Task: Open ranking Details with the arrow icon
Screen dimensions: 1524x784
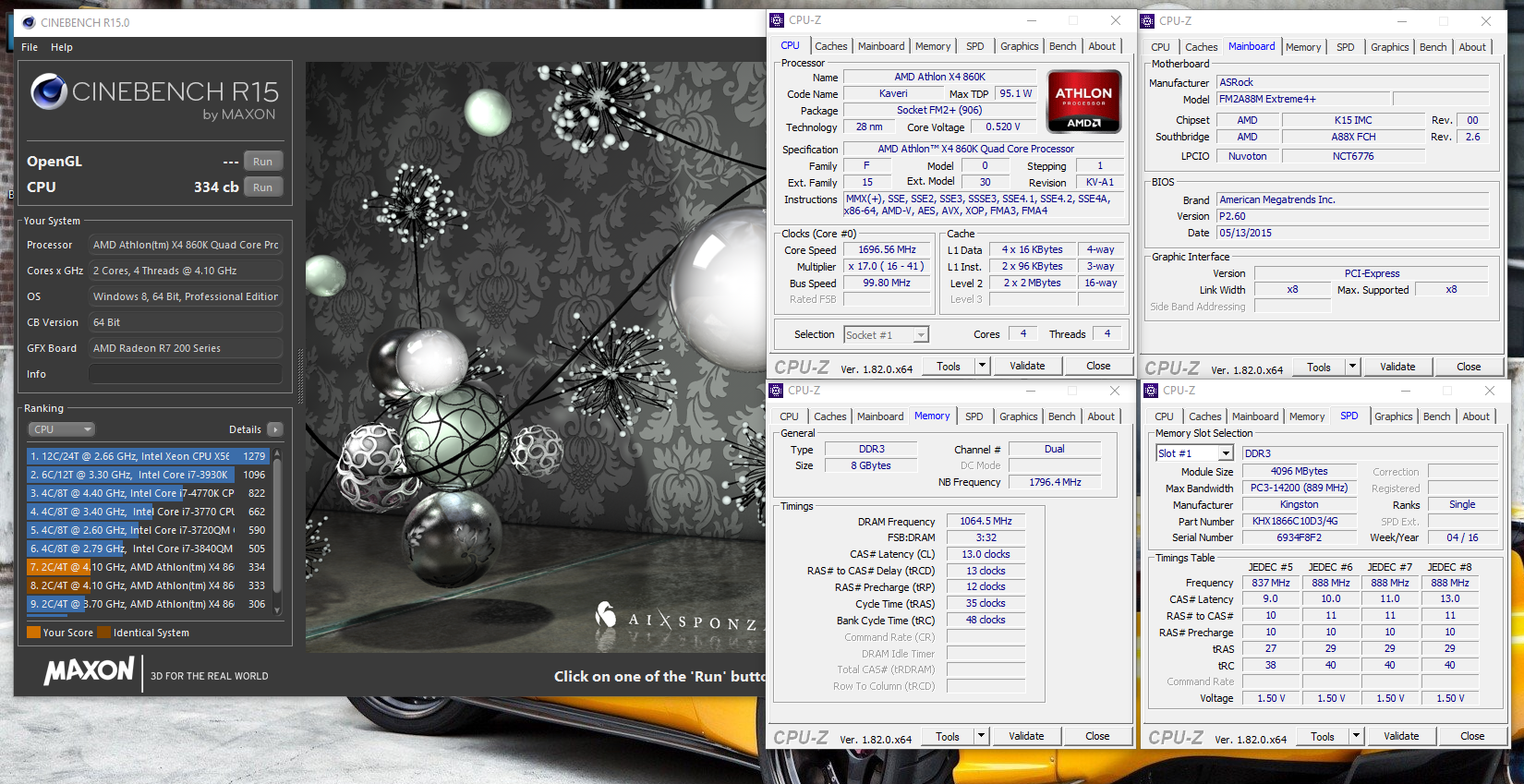Action: click(274, 429)
